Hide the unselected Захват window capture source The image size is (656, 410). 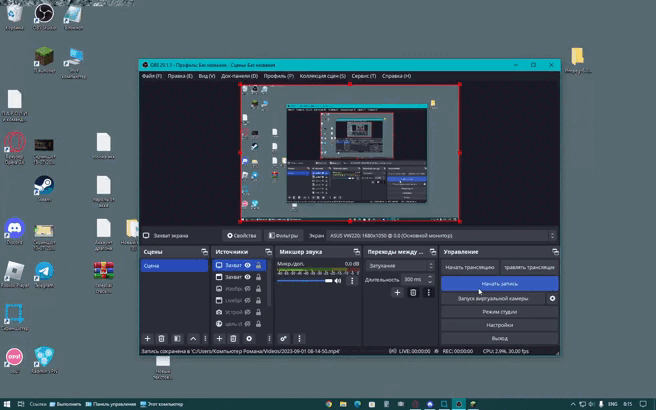(248, 277)
